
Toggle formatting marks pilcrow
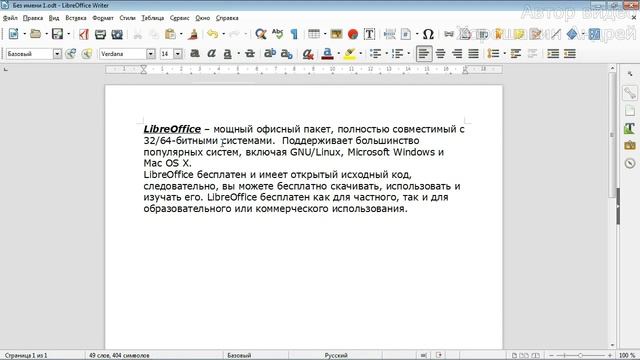[x=294, y=34]
